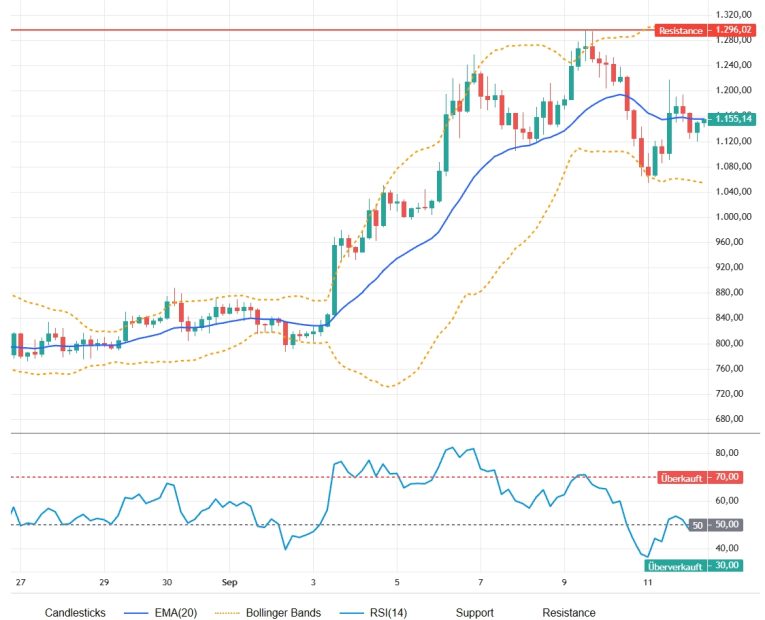Click the Sep month label on time axis

(229, 582)
